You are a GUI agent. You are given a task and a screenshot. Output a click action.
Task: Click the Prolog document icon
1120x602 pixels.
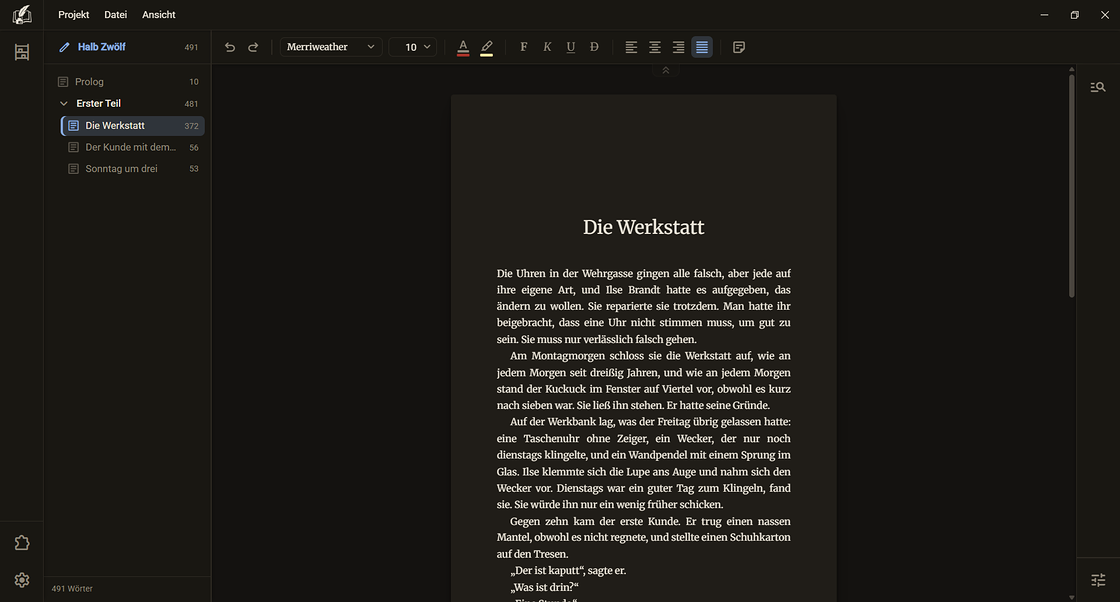coord(63,81)
